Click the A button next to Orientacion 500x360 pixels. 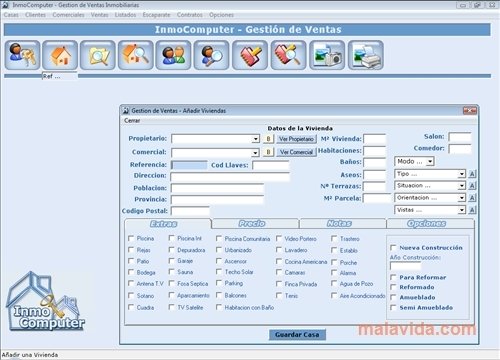coord(472,198)
